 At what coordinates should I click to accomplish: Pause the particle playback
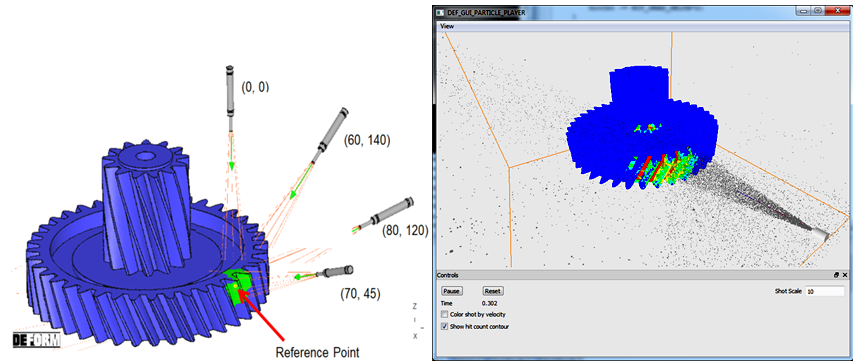(x=452, y=291)
